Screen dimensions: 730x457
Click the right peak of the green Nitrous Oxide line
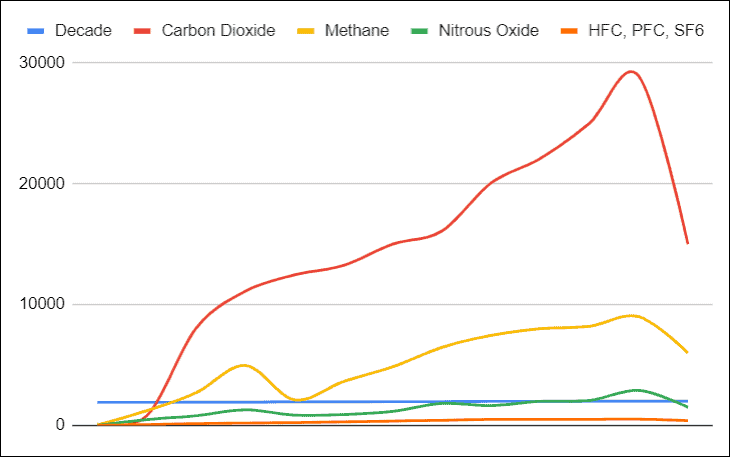pos(635,390)
